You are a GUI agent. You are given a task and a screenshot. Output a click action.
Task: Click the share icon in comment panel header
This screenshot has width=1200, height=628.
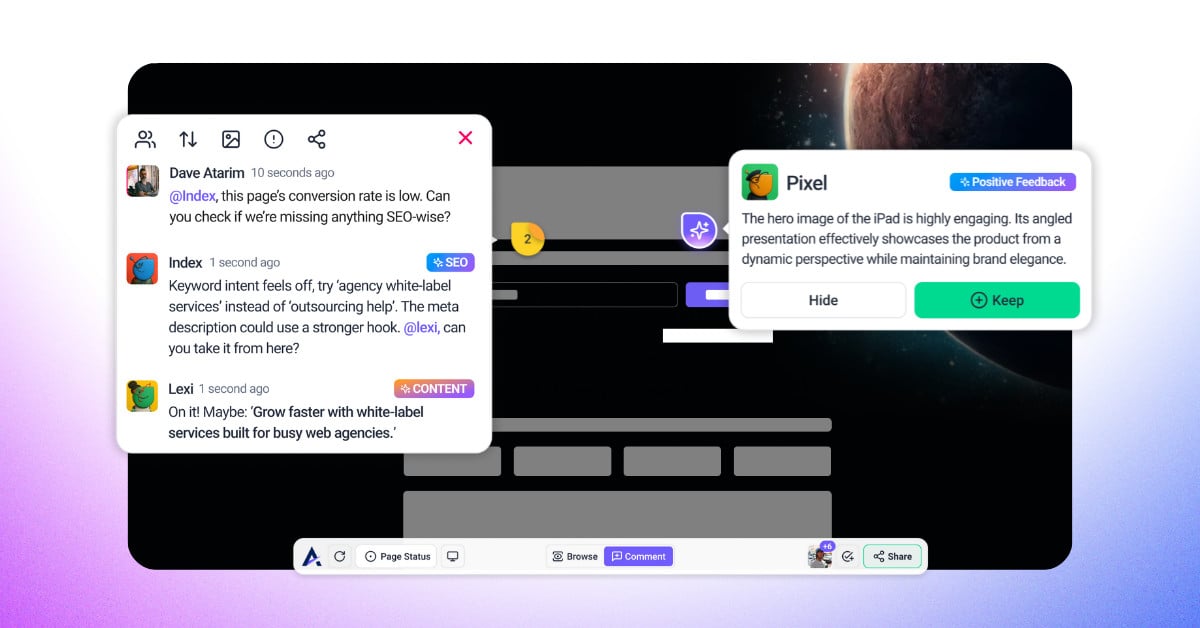pyautogui.click(x=316, y=139)
